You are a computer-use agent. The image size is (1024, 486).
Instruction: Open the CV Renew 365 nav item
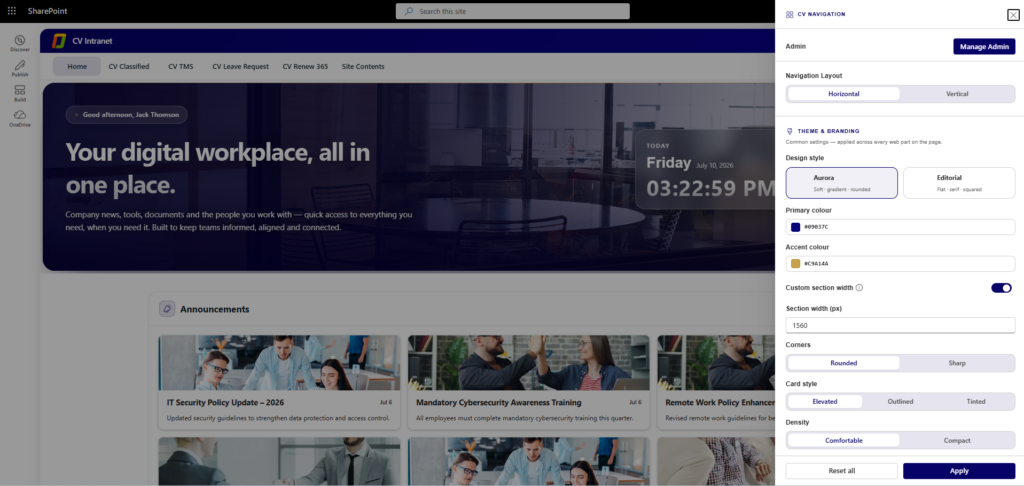tap(305, 66)
